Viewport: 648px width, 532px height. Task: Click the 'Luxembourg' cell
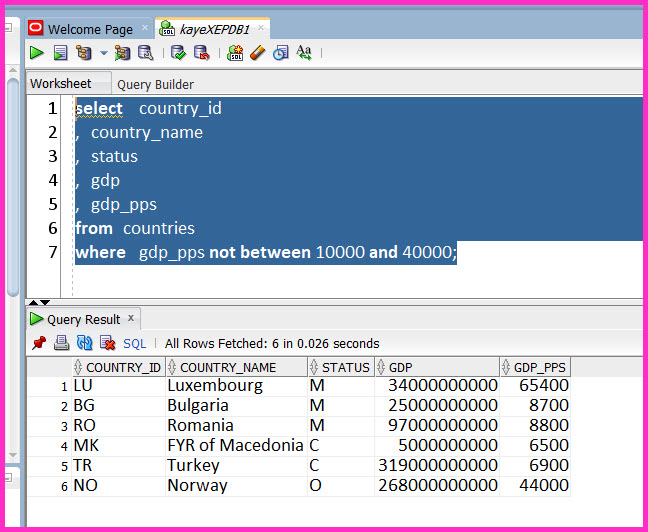pyautogui.click(x=236, y=386)
